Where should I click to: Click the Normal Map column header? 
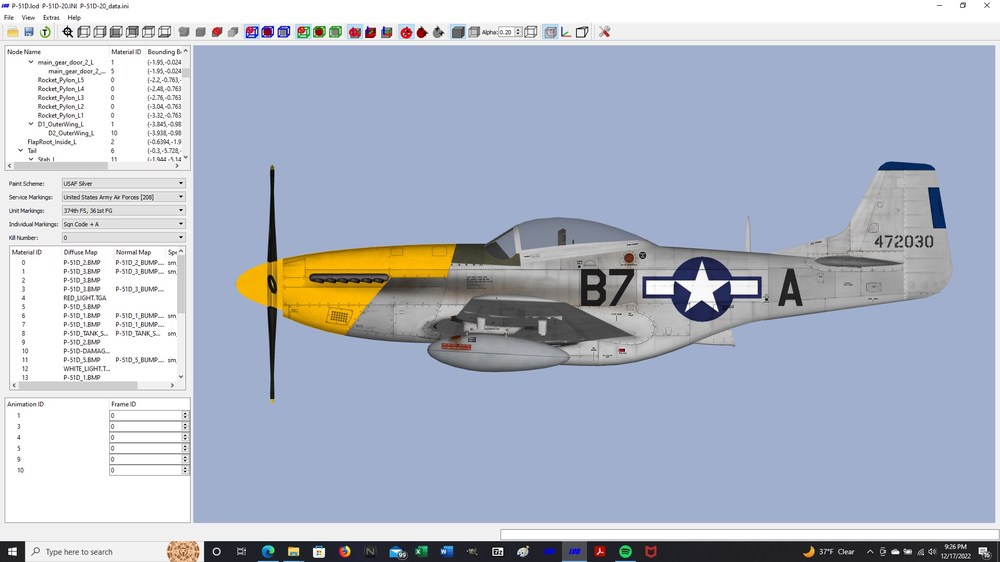click(133, 252)
